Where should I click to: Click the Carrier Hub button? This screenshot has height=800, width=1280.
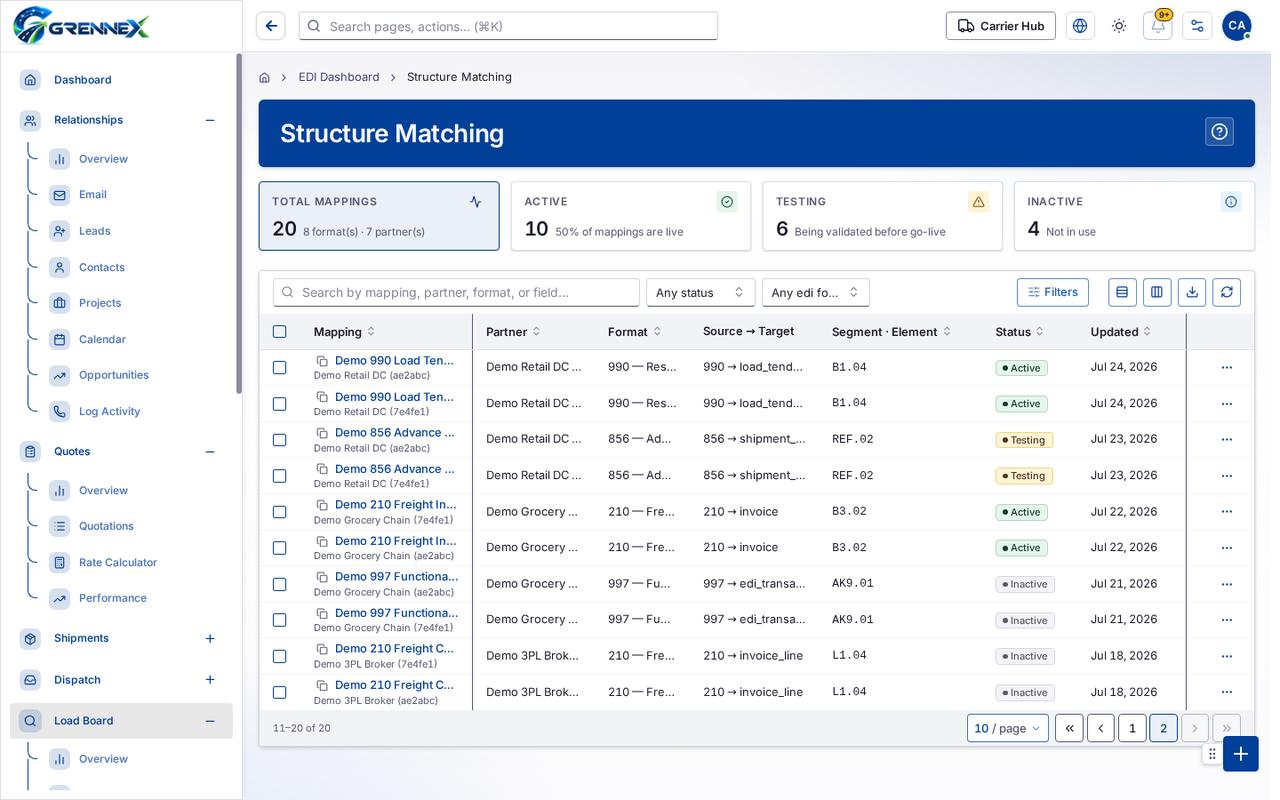[1001, 26]
